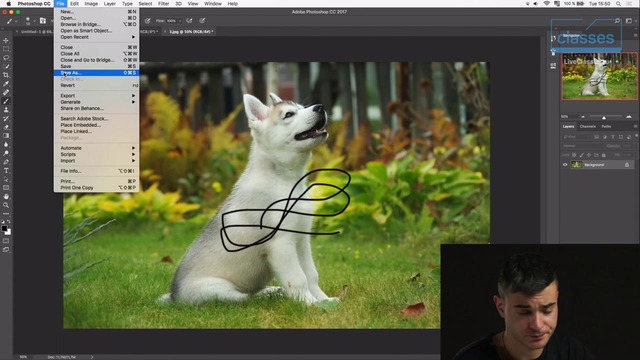640x360 pixels.
Task: Select the Path Selection tool
Action: pos(6,179)
